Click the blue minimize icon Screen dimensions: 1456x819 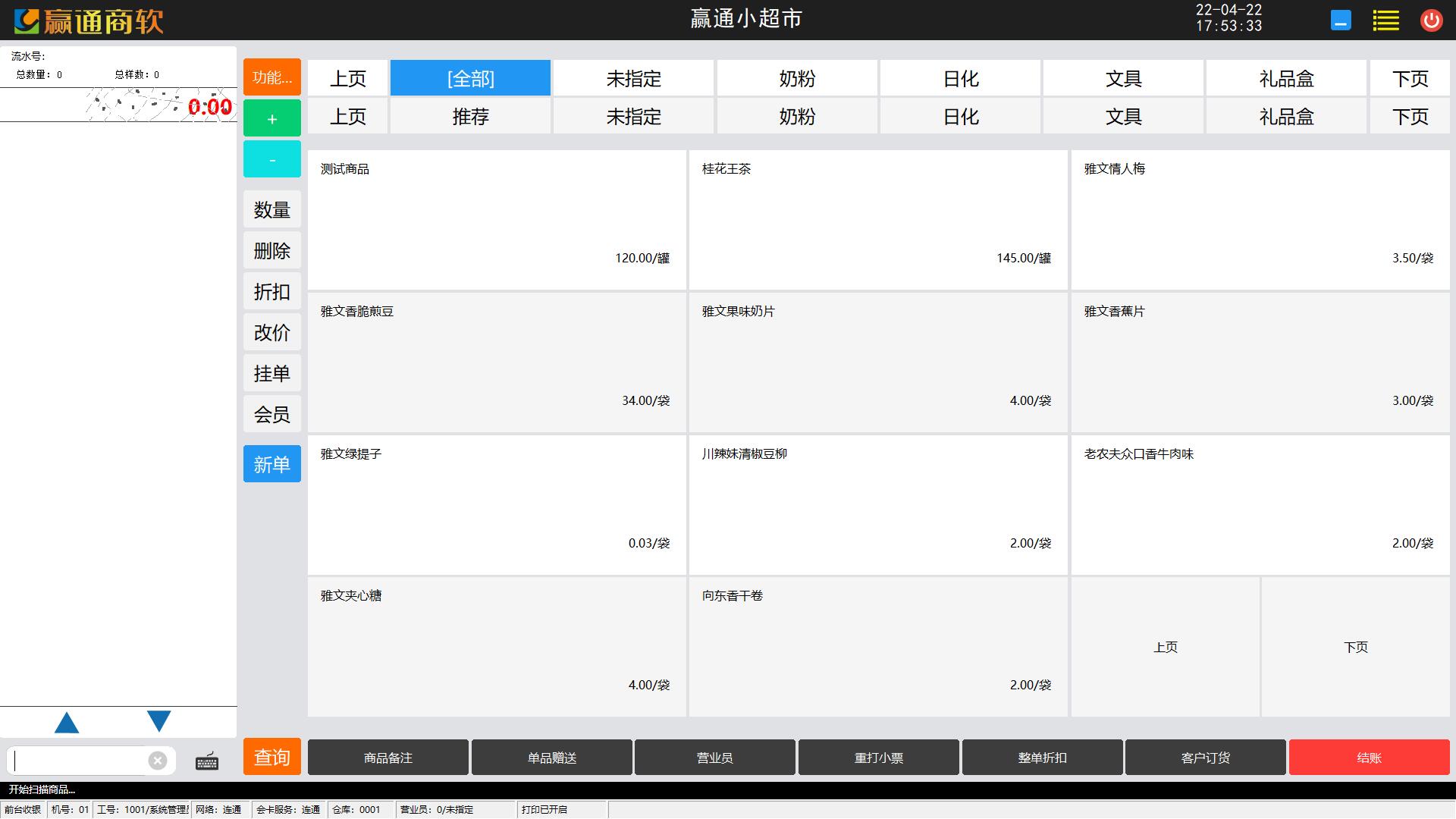(x=1341, y=20)
